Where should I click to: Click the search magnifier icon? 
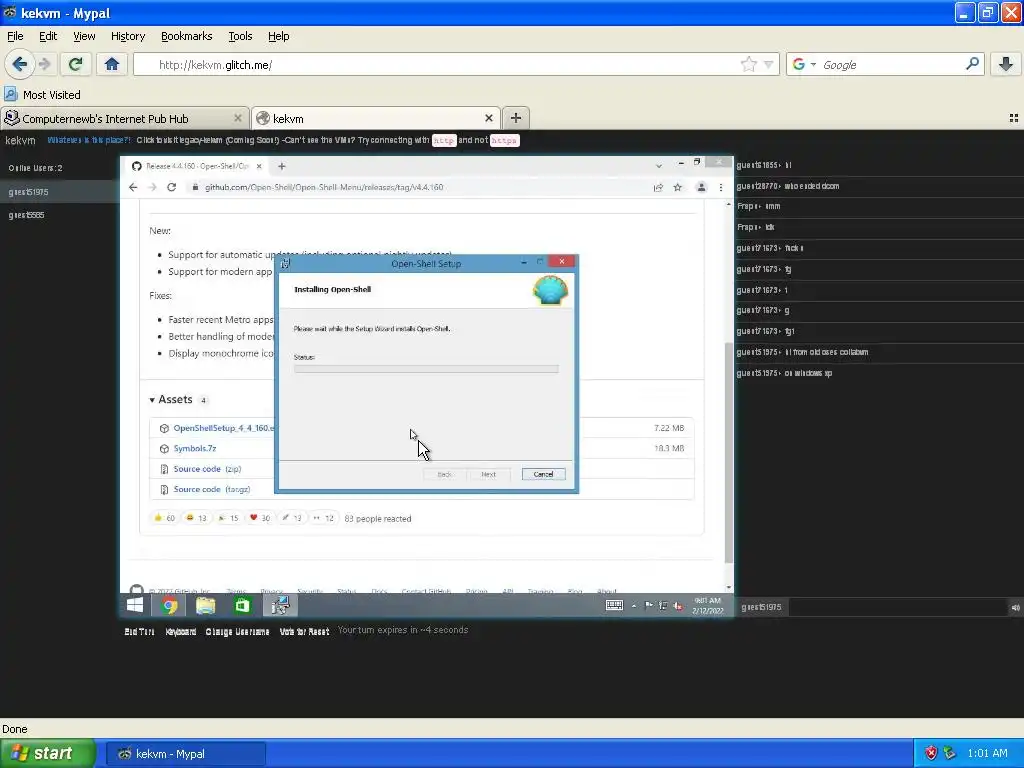(x=972, y=64)
